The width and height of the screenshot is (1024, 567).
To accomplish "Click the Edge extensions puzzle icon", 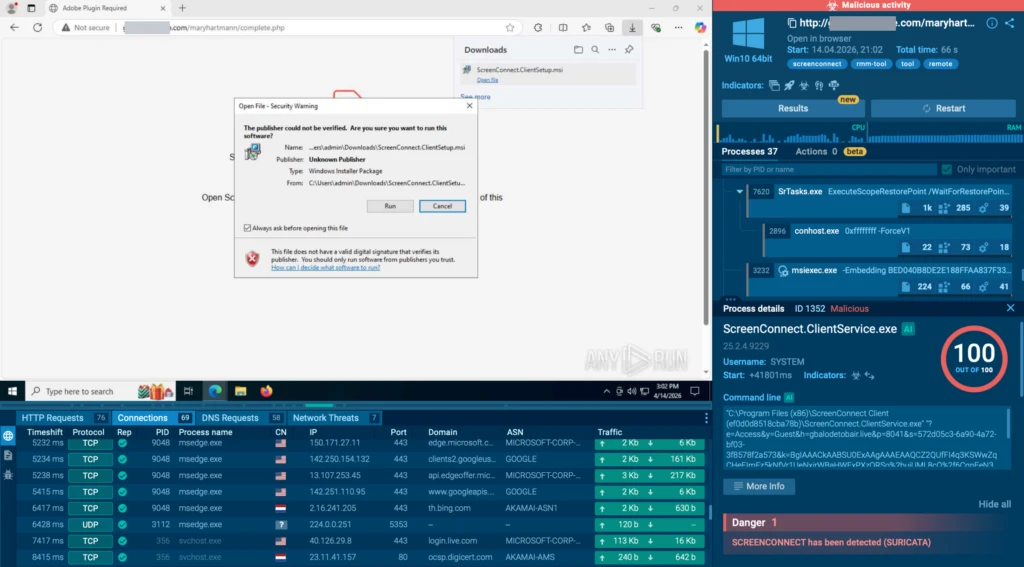I will 538,27.
